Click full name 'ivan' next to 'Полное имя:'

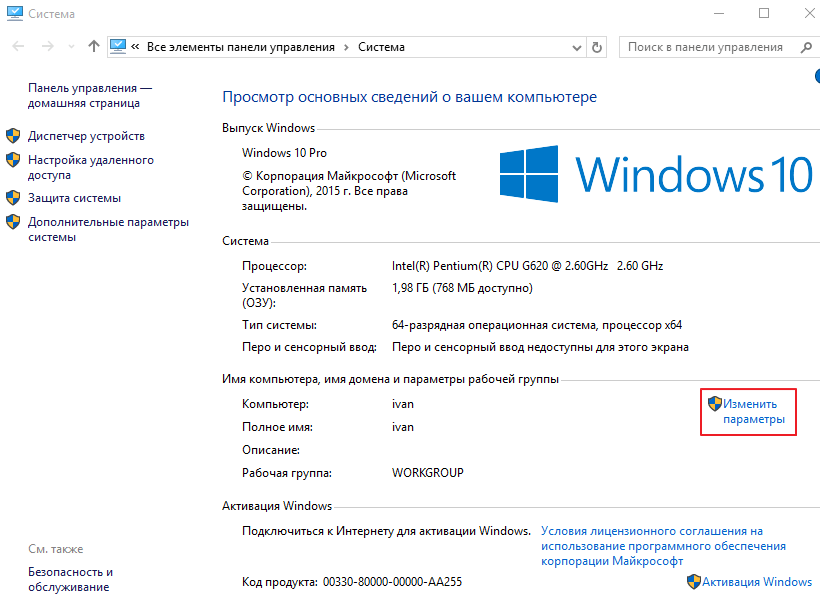pos(403,427)
